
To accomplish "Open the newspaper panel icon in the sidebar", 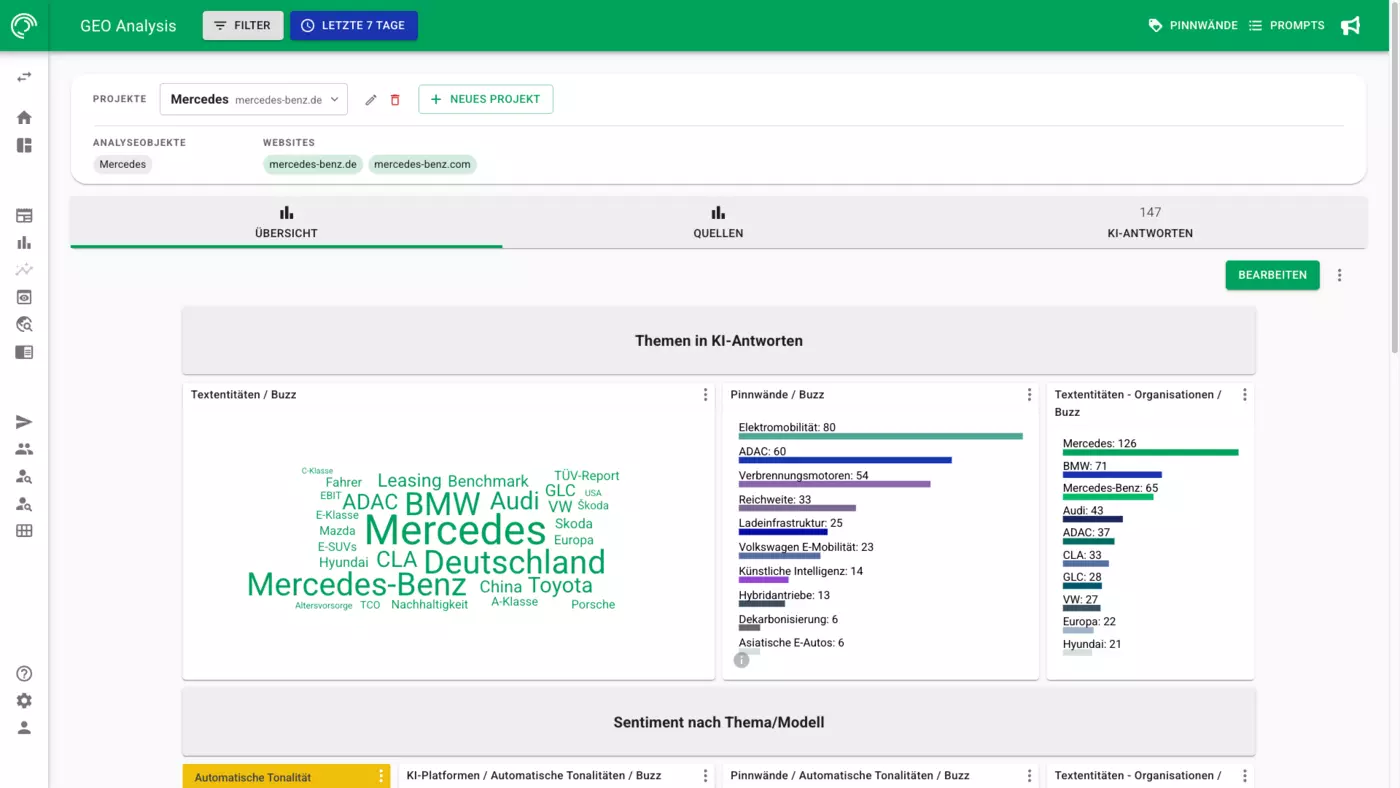I will 24,352.
